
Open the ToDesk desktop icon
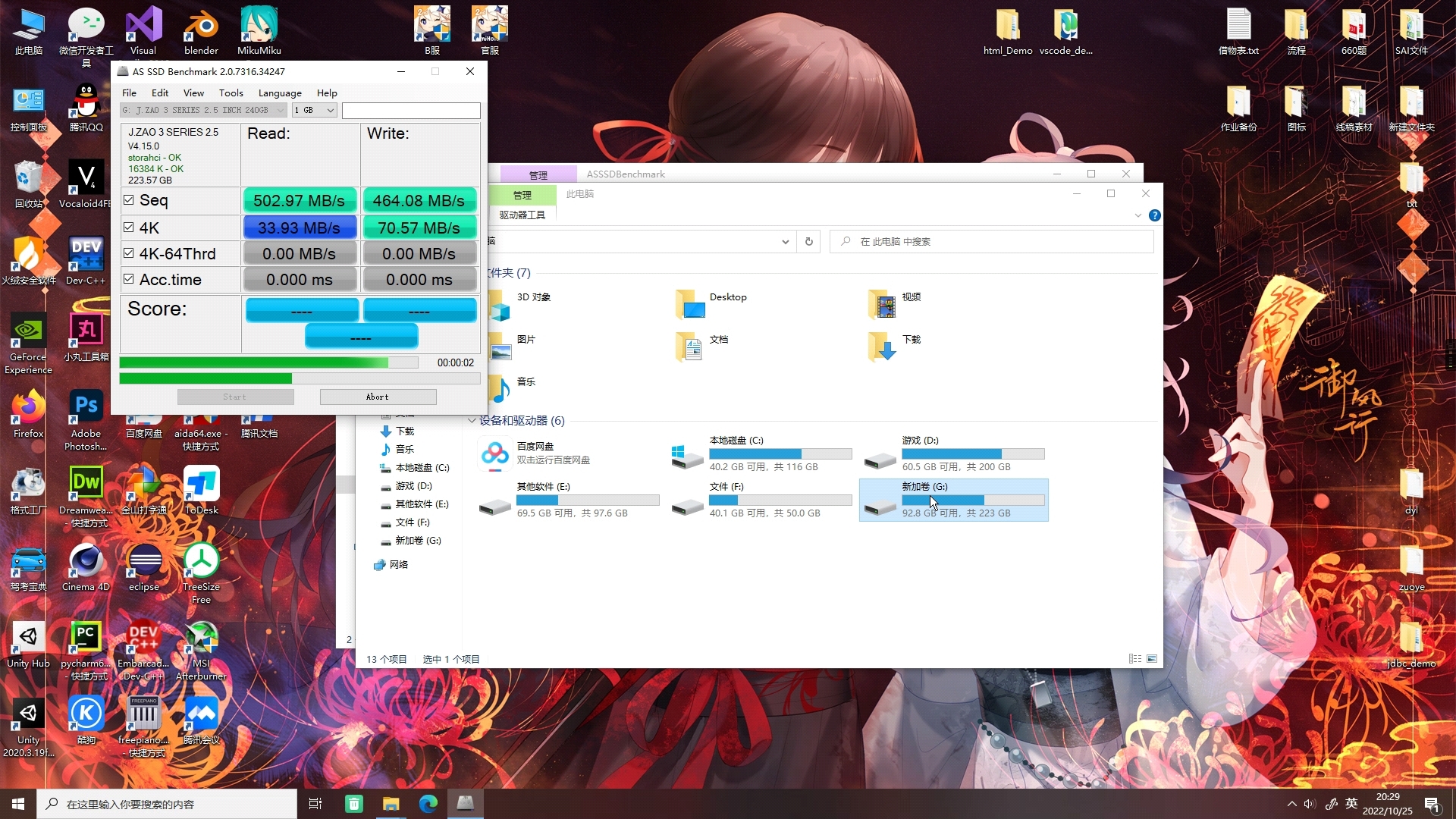click(x=201, y=491)
